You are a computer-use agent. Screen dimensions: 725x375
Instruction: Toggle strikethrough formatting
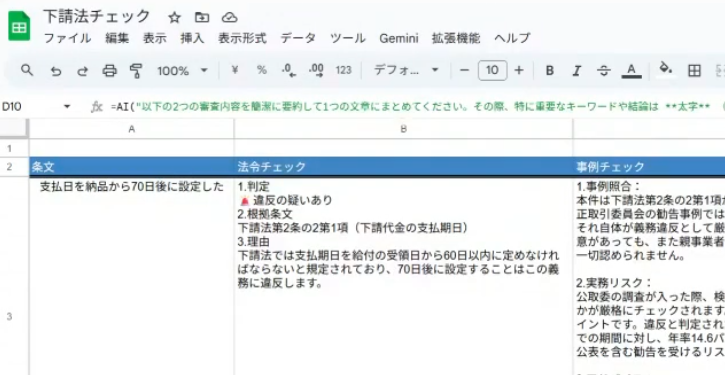tap(603, 71)
